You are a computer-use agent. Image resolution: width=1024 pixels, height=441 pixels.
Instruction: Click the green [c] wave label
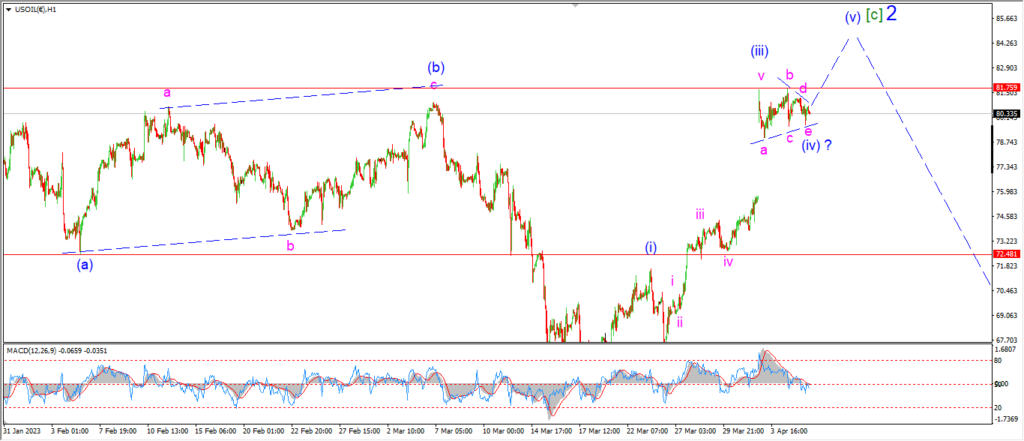[874, 15]
